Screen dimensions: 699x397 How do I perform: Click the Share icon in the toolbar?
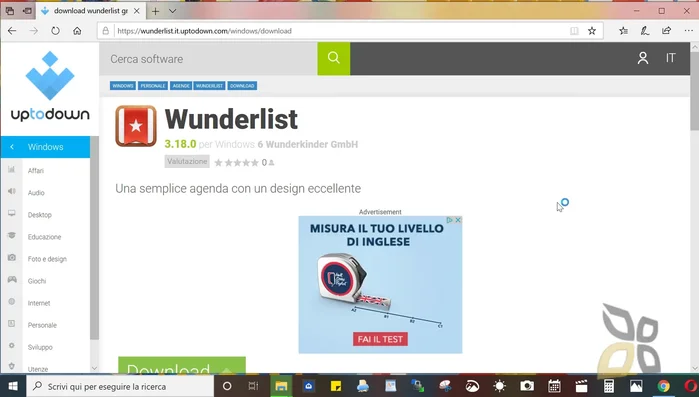[x=666, y=31]
